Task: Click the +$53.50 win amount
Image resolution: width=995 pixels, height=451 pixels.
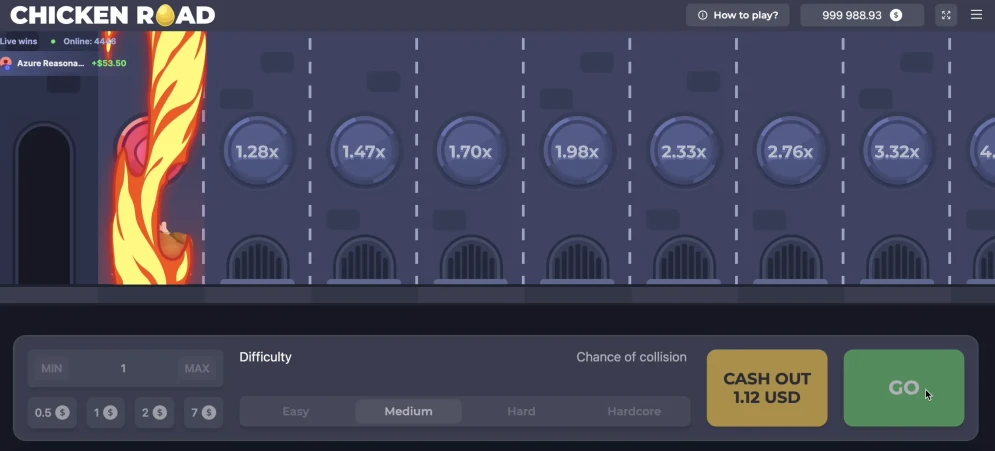Action: [x=109, y=63]
